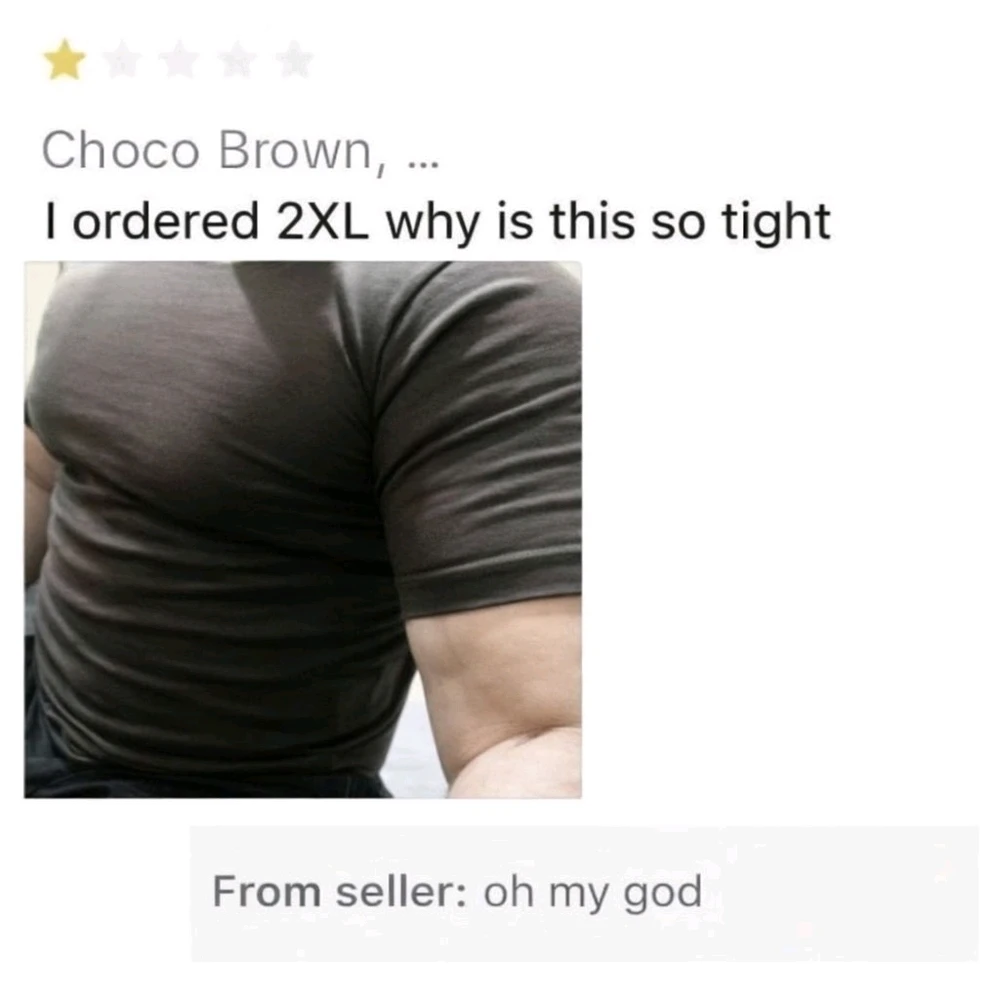This screenshot has width=1000, height=1000.
Task: Expand the truncated ellipsis after Choco Brown
Action: [x=423, y=165]
